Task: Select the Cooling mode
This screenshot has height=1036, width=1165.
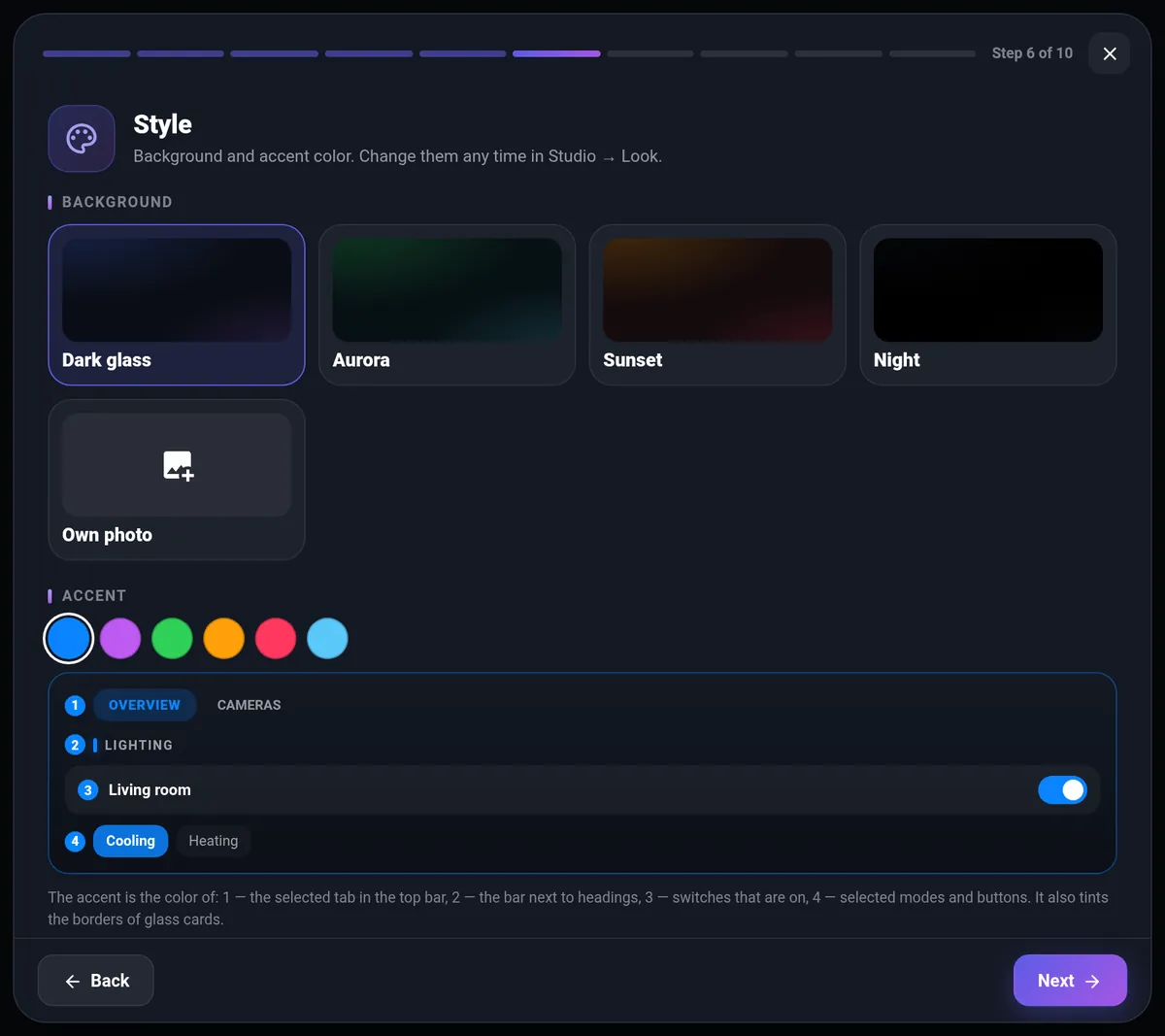Action: (x=131, y=841)
